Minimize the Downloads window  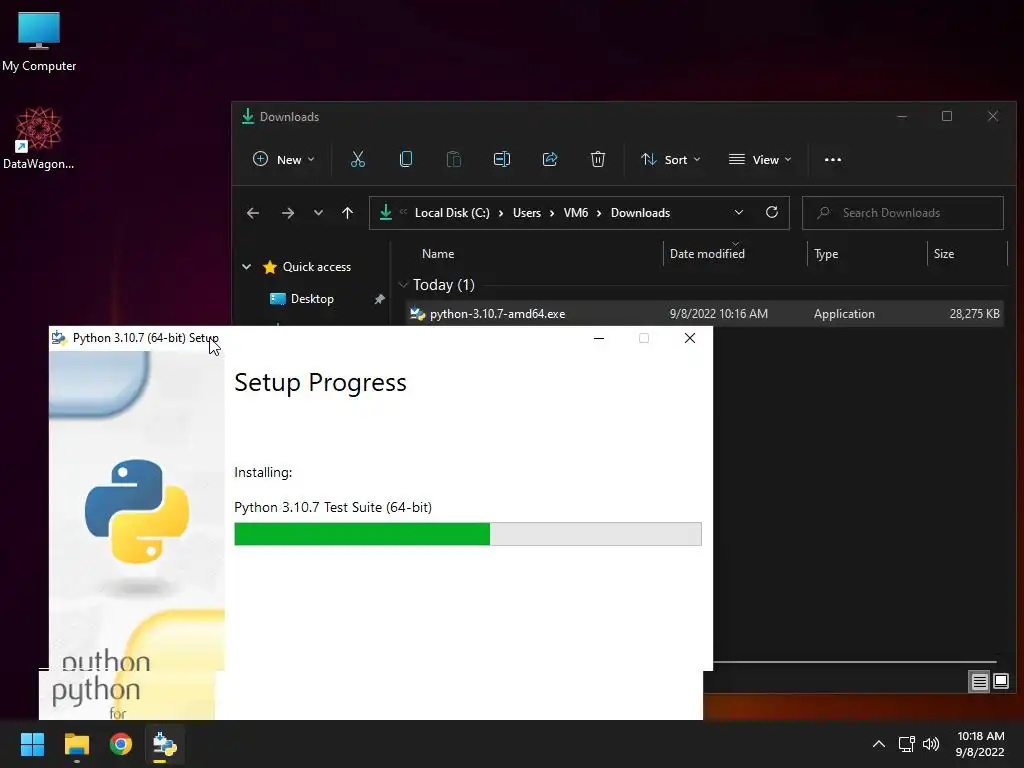902,116
